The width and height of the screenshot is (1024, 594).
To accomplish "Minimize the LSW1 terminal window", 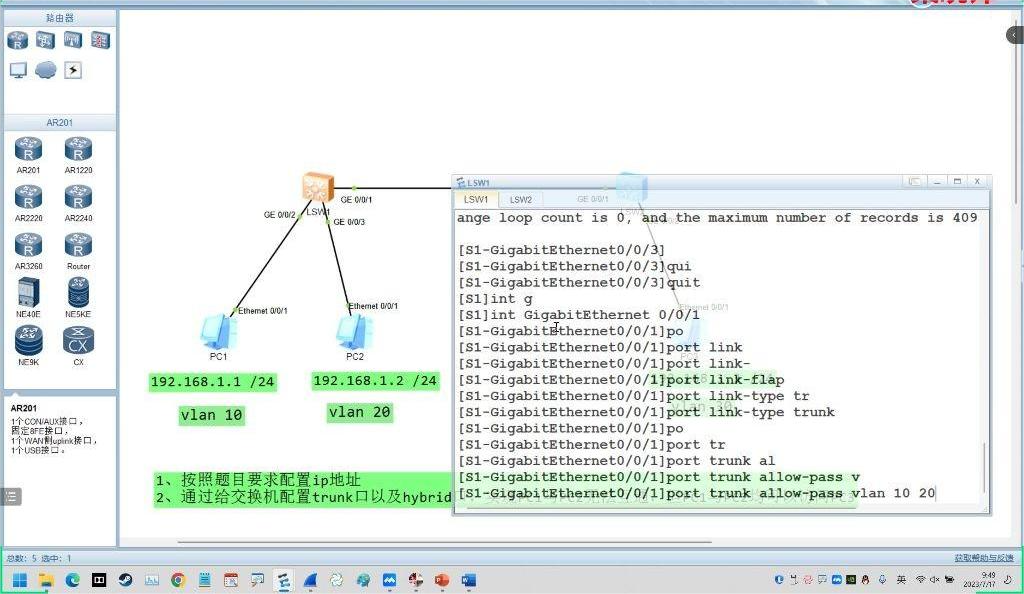I will tap(937, 181).
